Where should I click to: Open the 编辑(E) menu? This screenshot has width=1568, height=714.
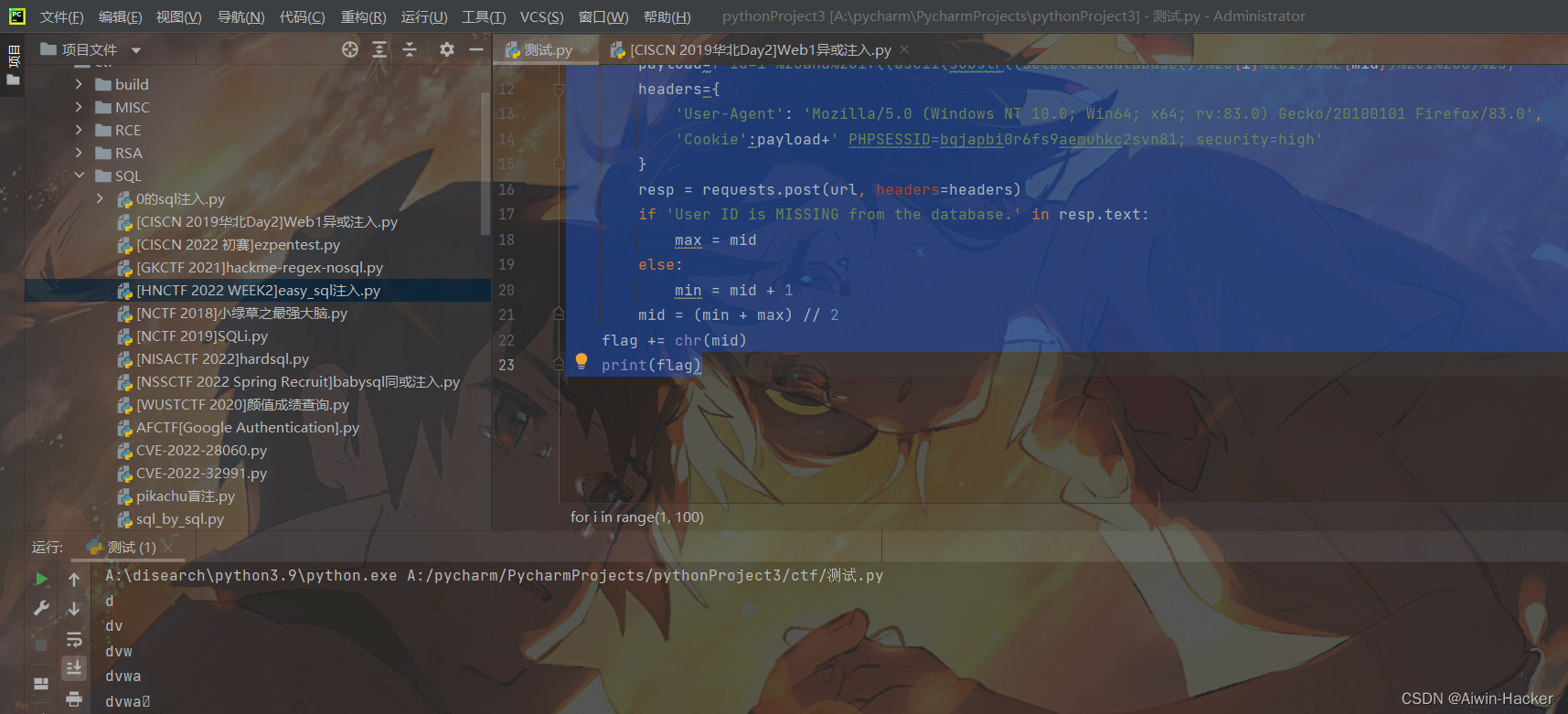pos(120,16)
